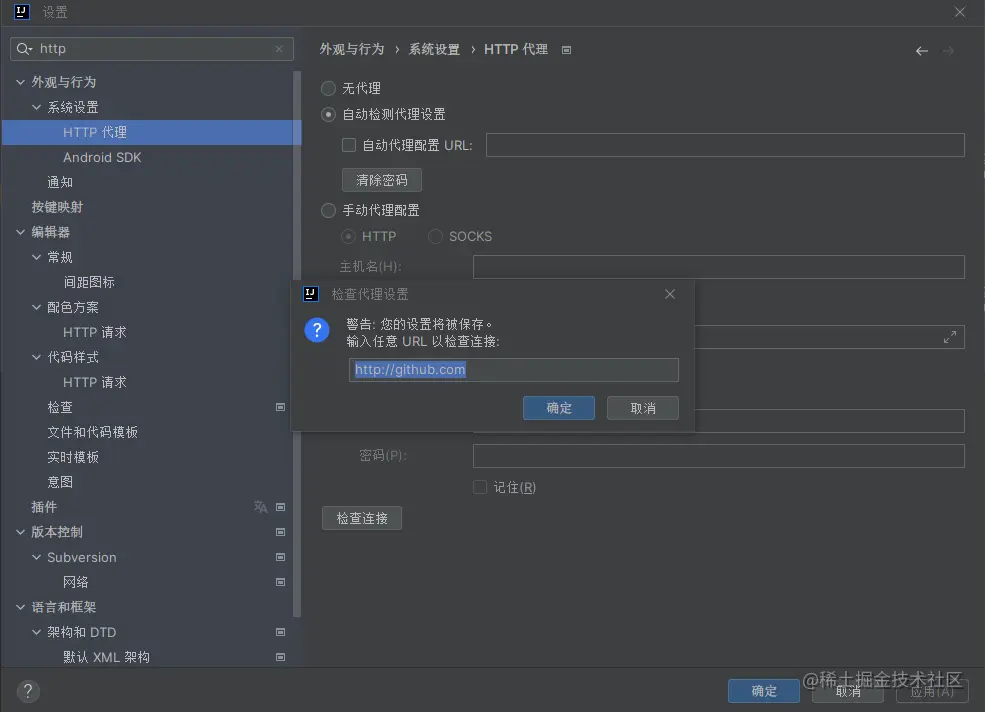Click the forward navigation arrow

click(x=949, y=51)
